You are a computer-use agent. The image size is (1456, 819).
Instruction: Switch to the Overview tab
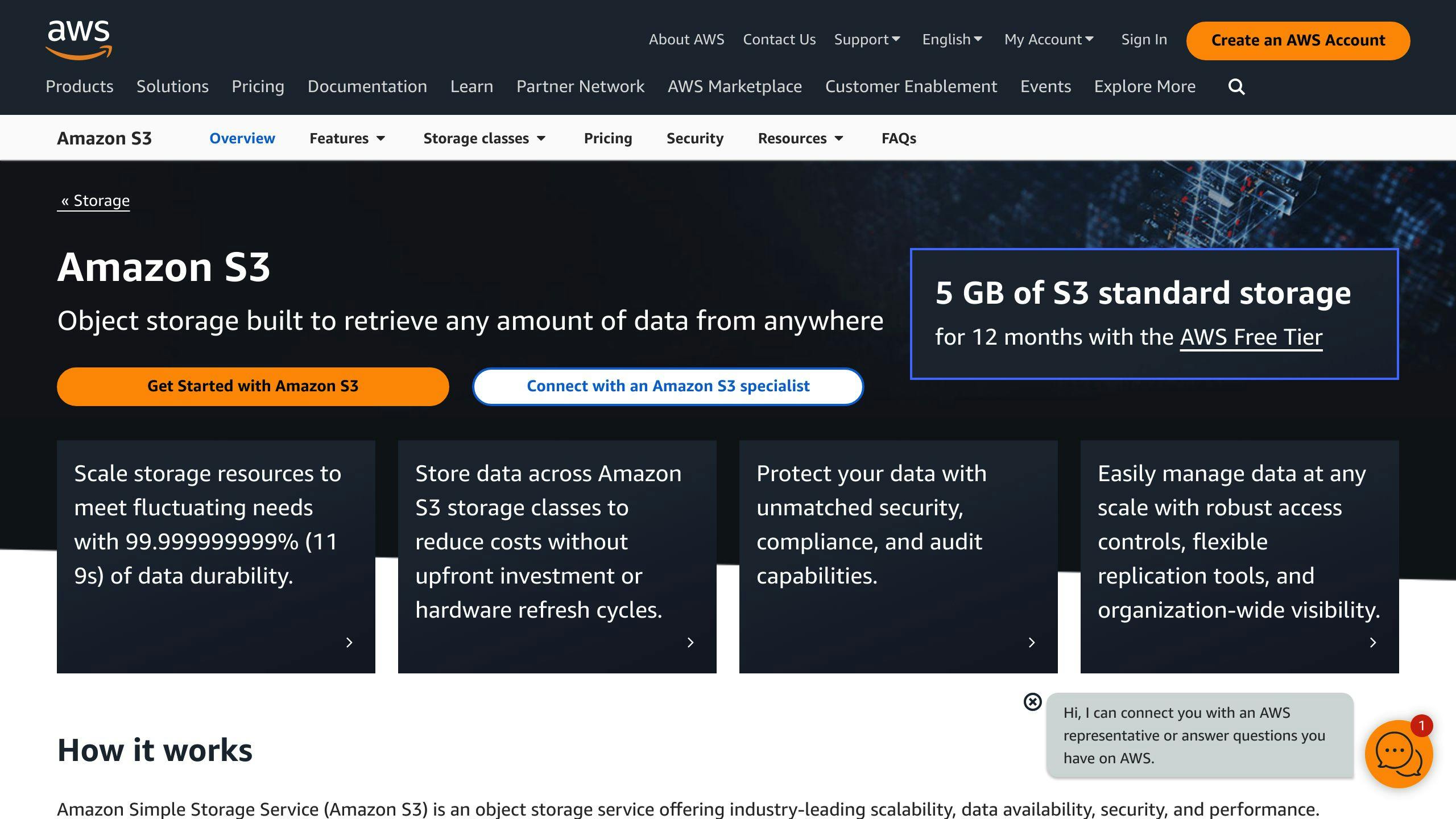pos(242,138)
